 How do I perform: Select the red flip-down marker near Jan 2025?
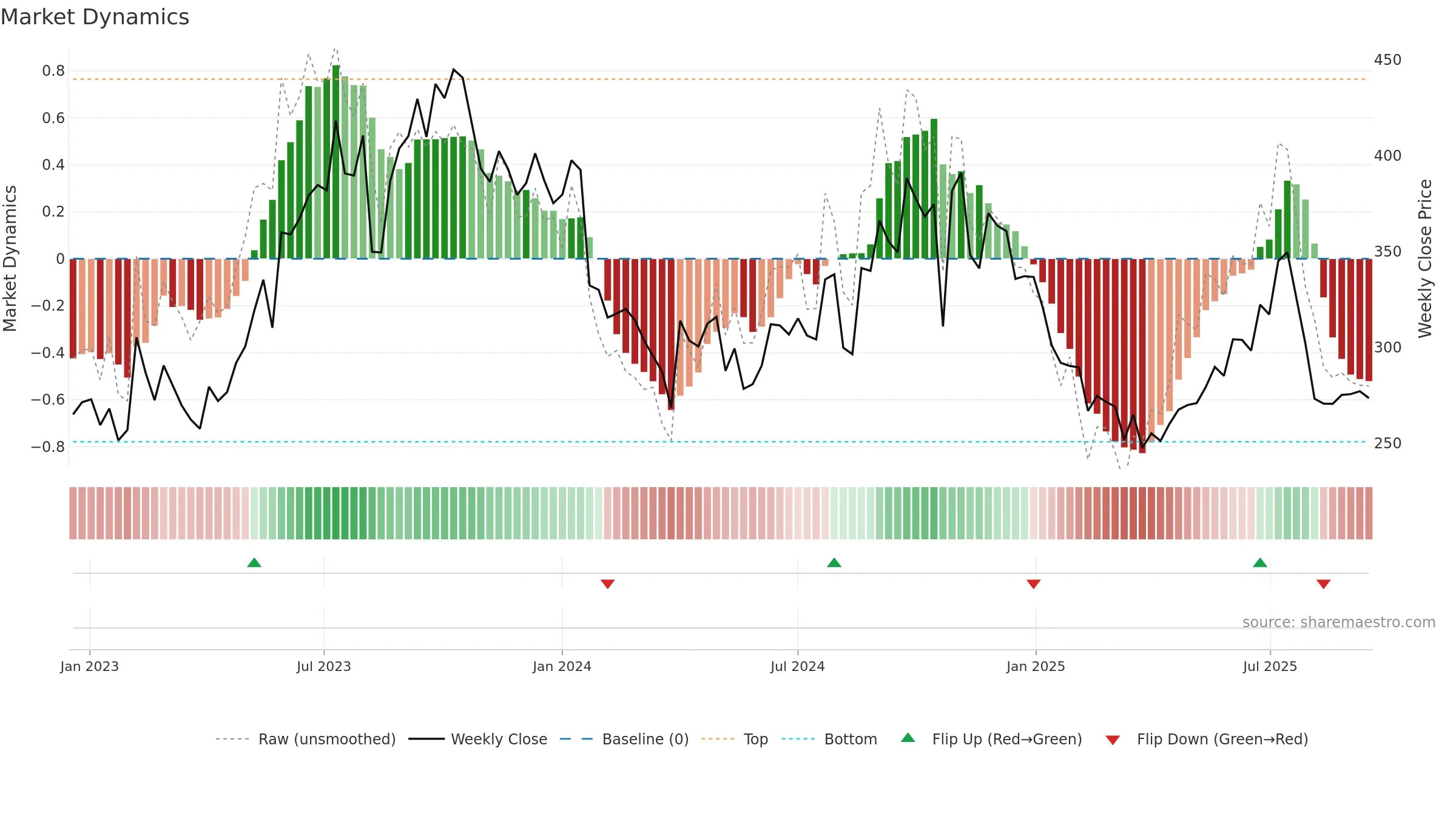coord(1034,584)
